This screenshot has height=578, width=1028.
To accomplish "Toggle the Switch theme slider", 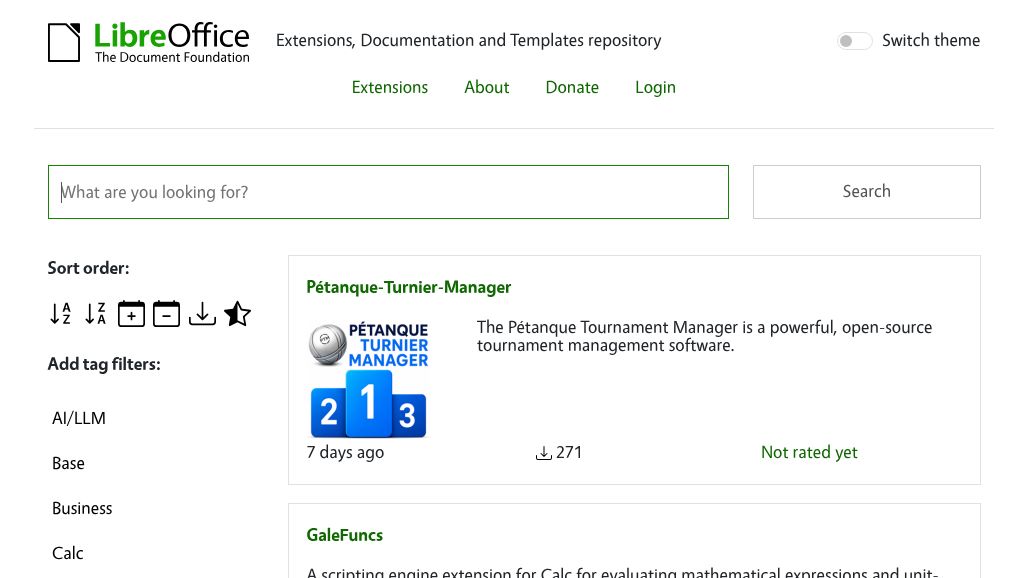I will click(x=854, y=41).
